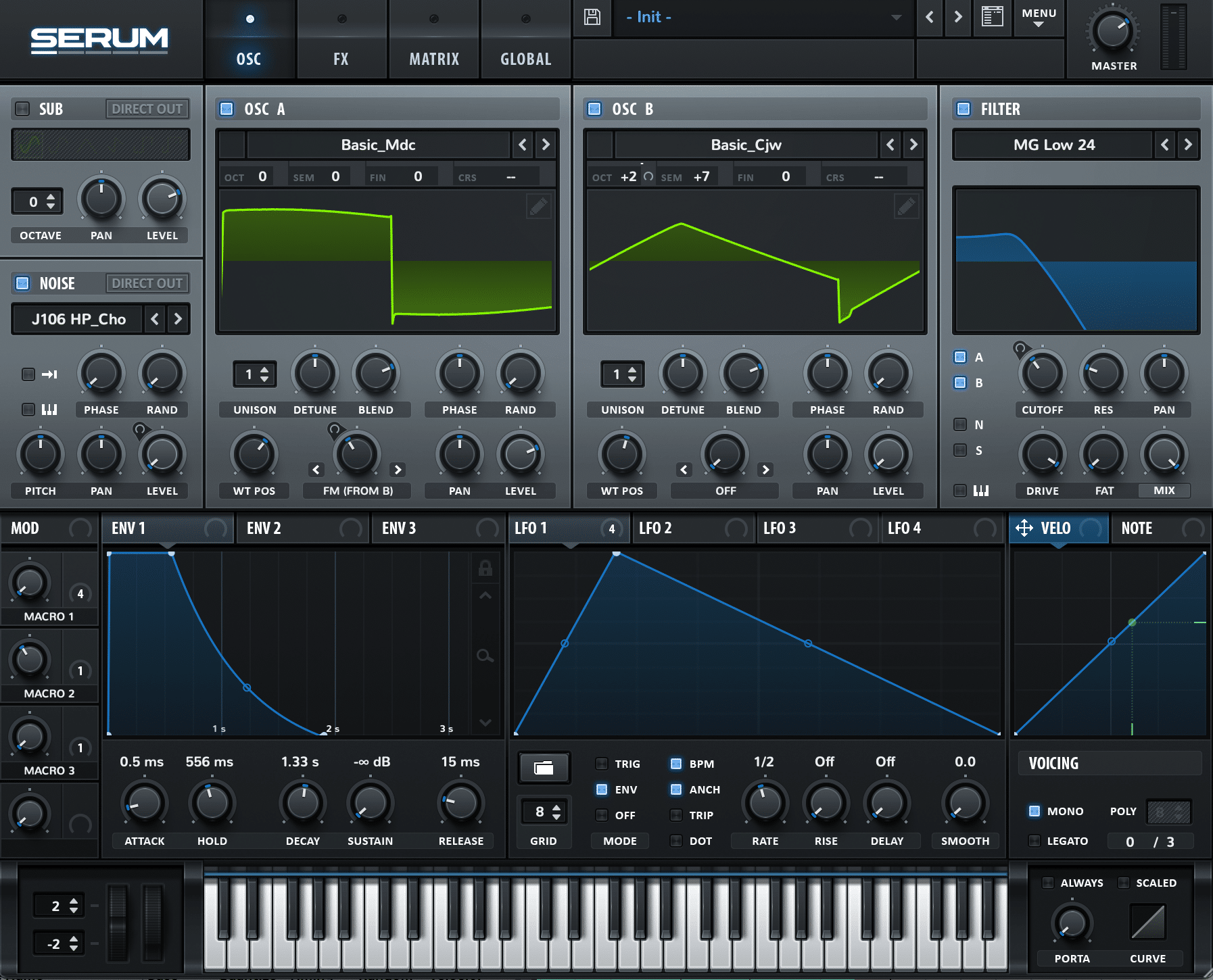The image size is (1213, 980).
Task: Select previous filter type arrow
Action: point(1164,144)
